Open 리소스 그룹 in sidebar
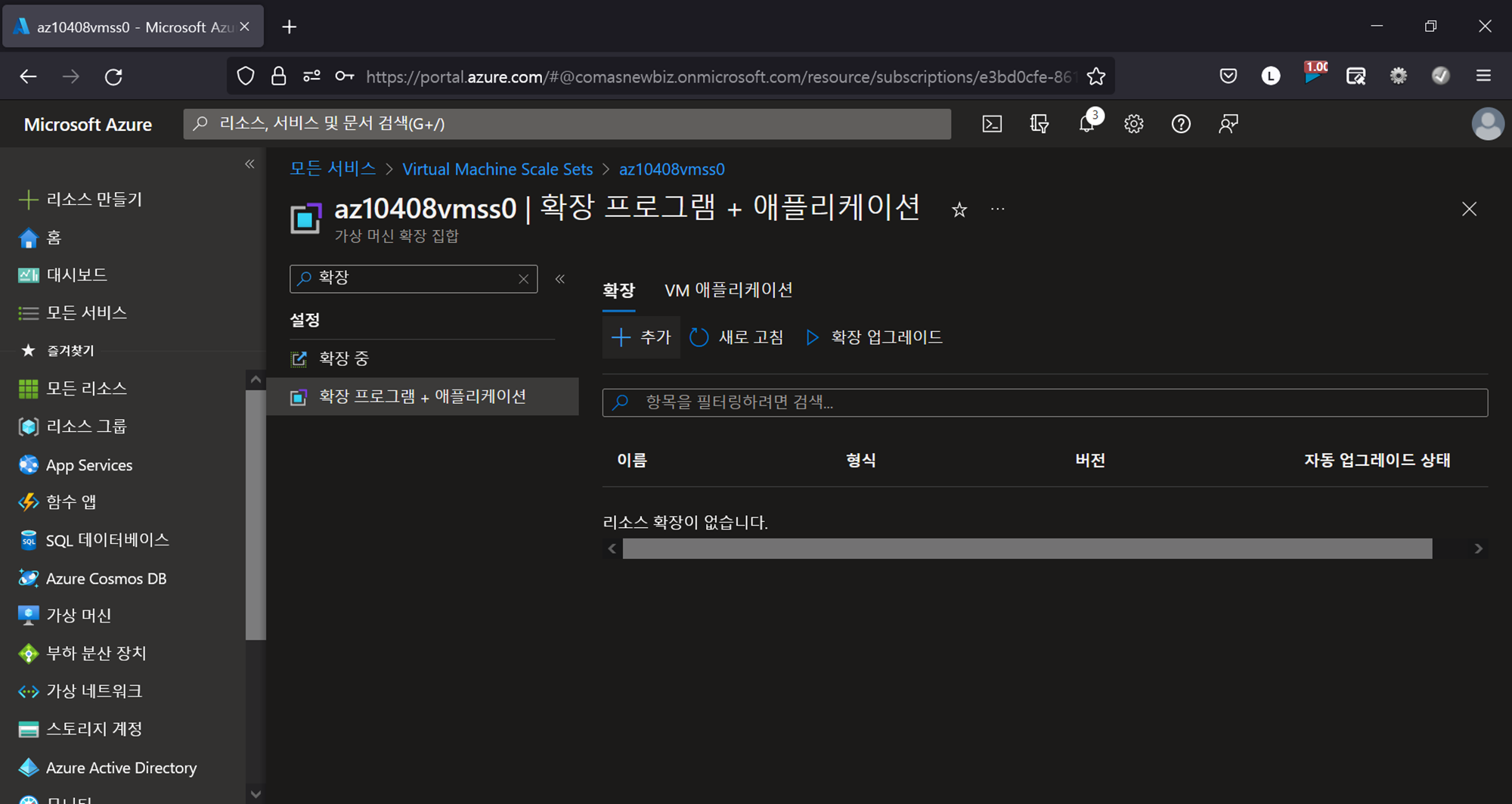This screenshot has width=1512, height=804. point(72,427)
